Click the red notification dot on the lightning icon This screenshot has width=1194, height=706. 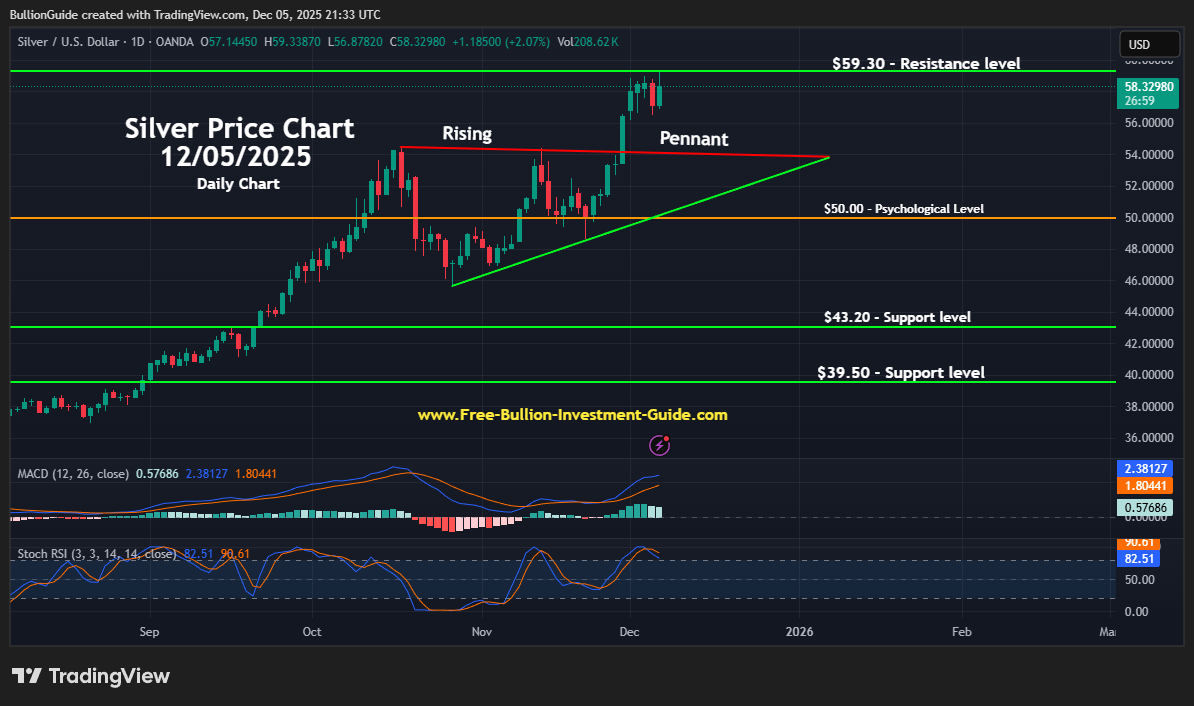click(x=666, y=438)
